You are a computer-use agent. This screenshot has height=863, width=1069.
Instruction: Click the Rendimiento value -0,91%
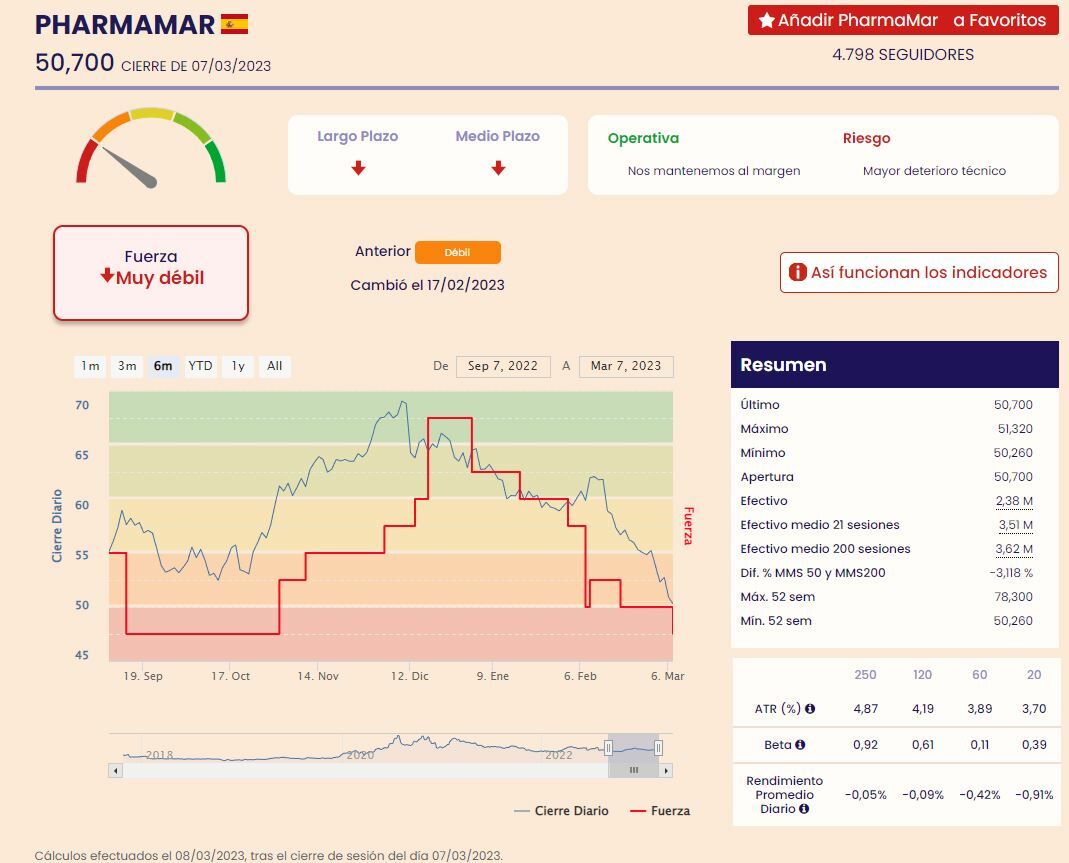(x=1034, y=795)
